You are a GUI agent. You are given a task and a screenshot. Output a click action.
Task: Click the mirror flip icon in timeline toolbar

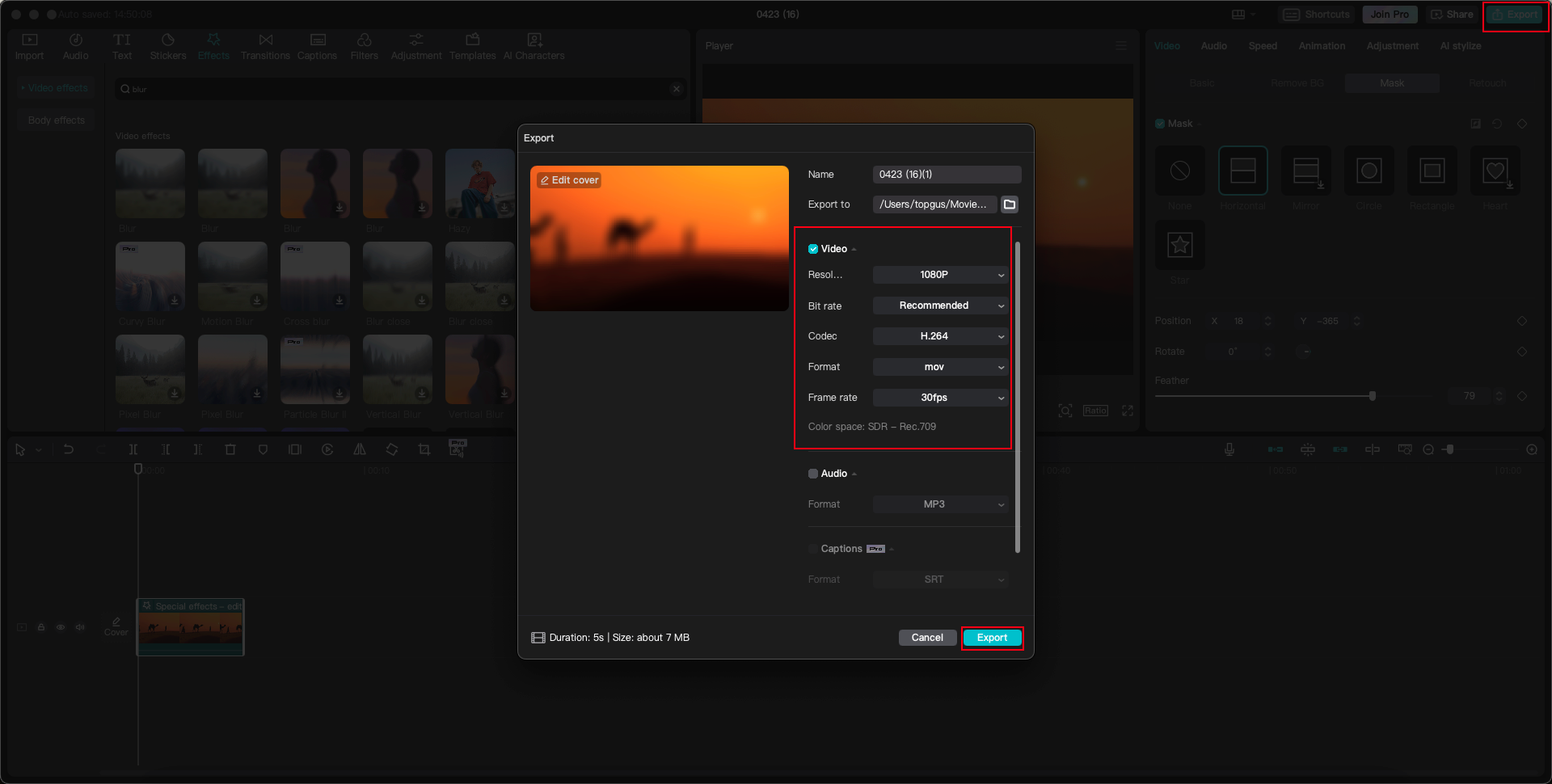[360, 449]
